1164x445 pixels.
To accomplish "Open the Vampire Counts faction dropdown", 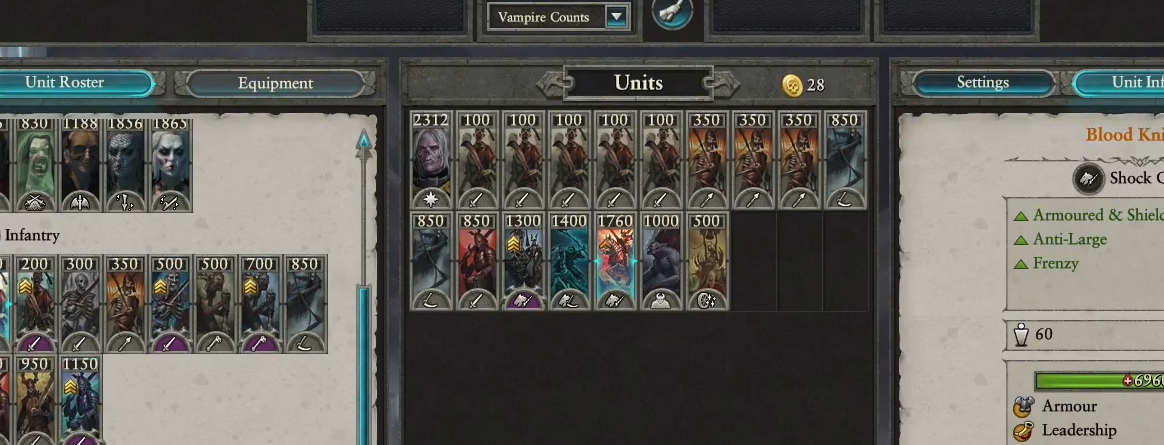I will click(558, 17).
